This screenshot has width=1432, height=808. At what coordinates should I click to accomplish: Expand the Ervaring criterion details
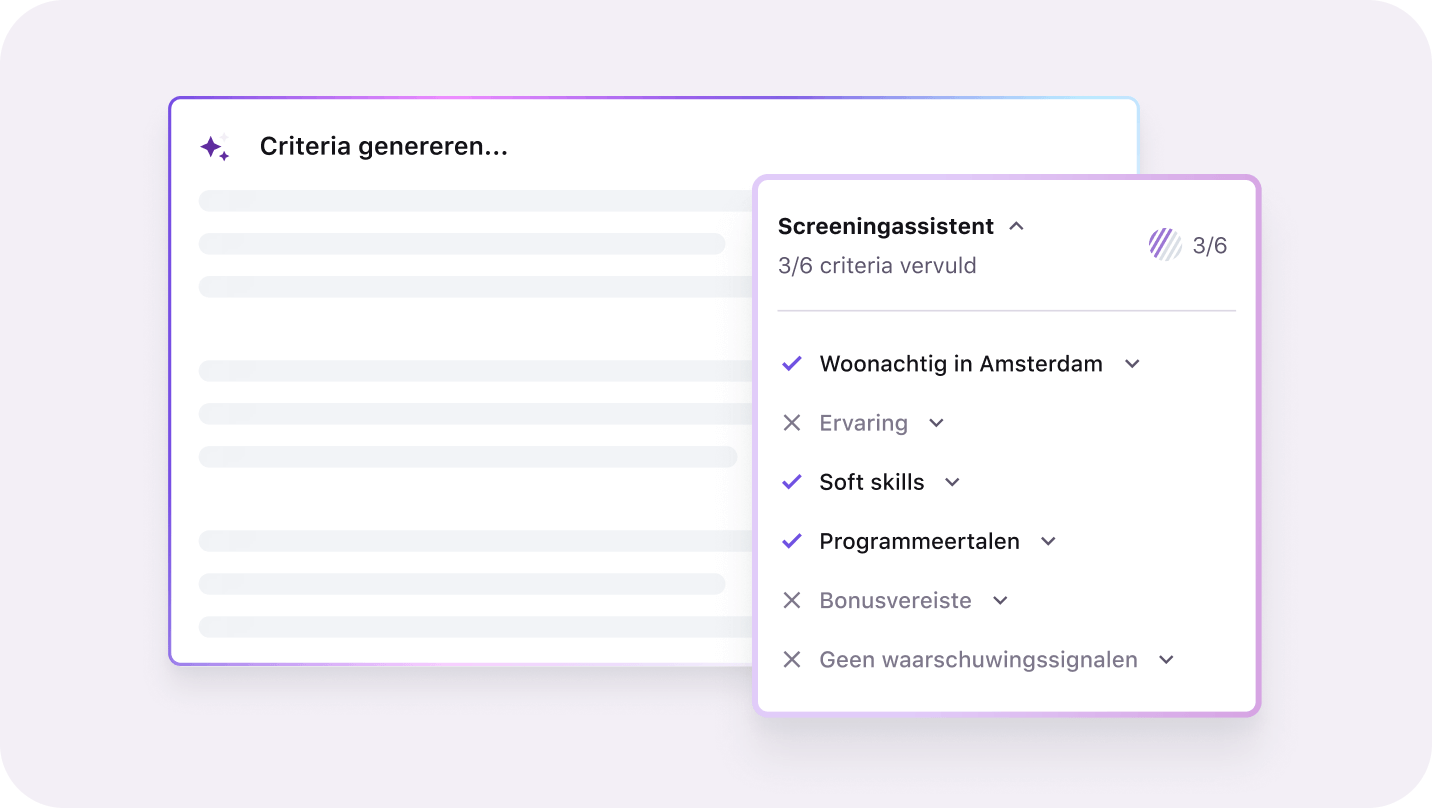click(935, 422)
